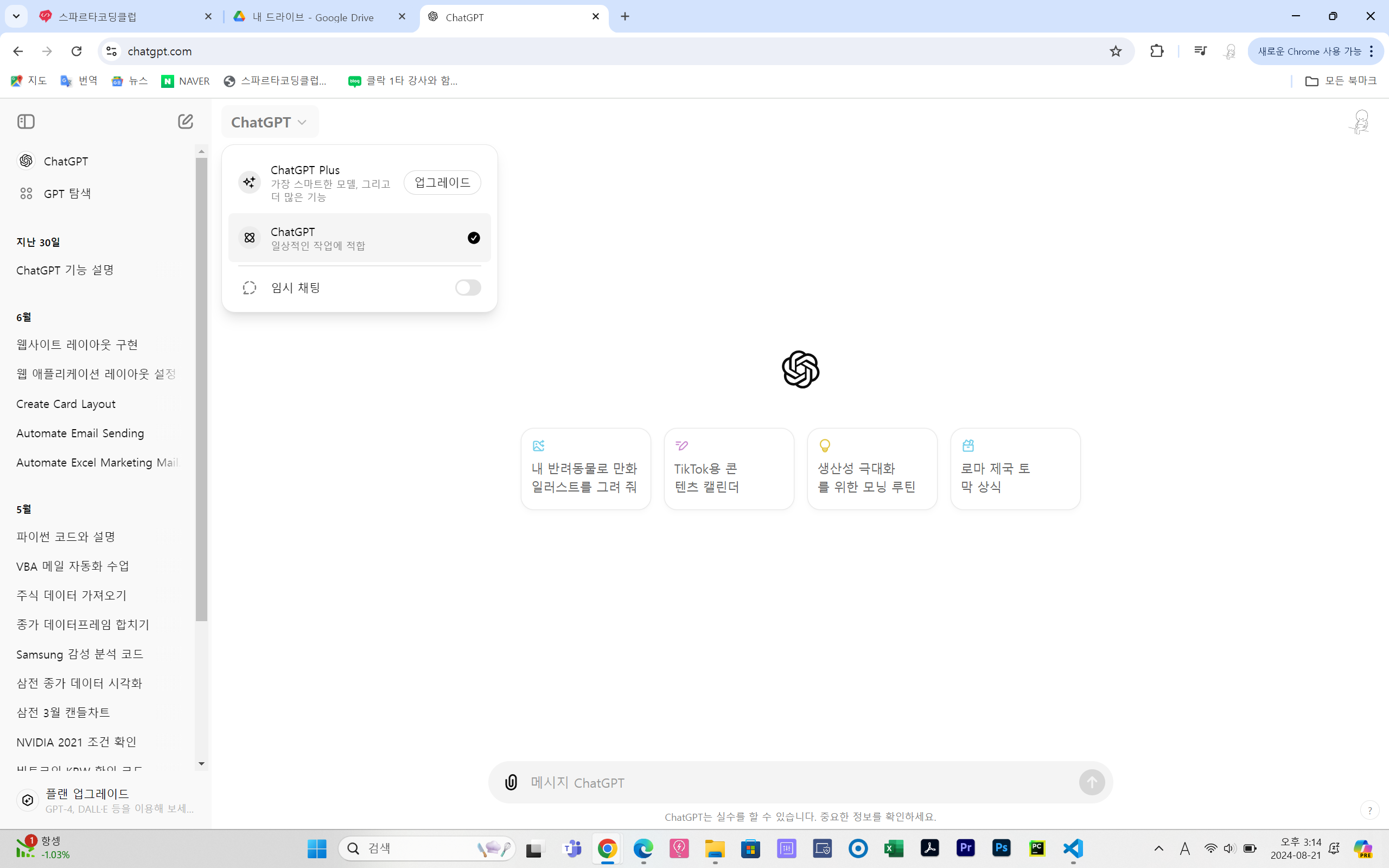
Task: Click the 새로운 Chrome 사용 가능 update button
Action: click(1315, 51)
